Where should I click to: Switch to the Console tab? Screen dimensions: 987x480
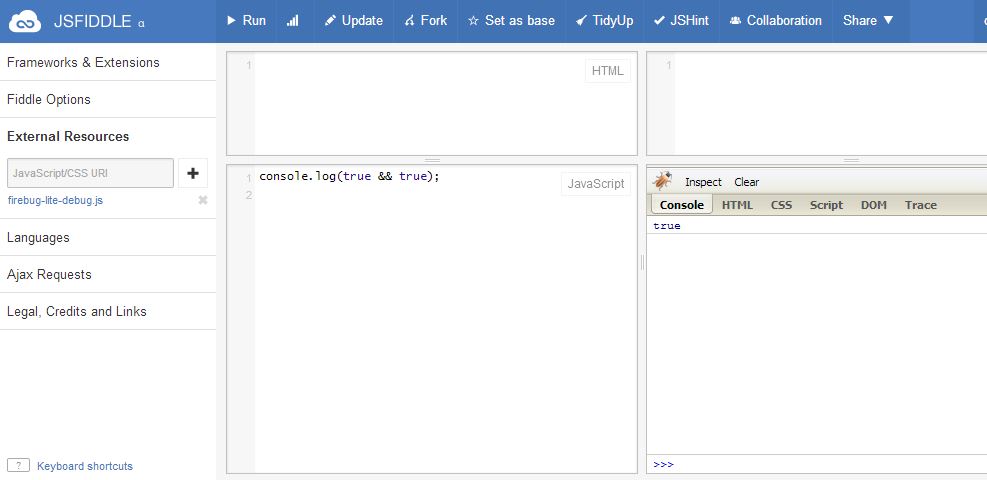click(682, 204)
